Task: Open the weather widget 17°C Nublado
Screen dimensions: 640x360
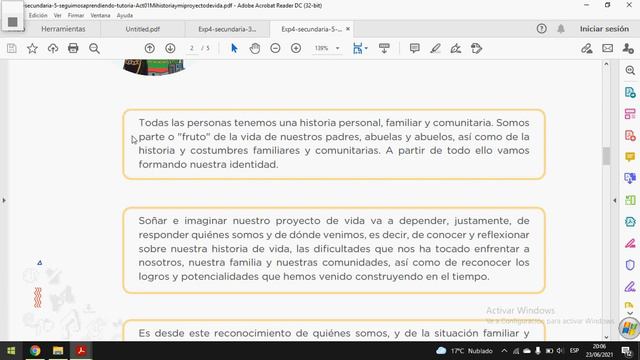Action: (464, 351)
